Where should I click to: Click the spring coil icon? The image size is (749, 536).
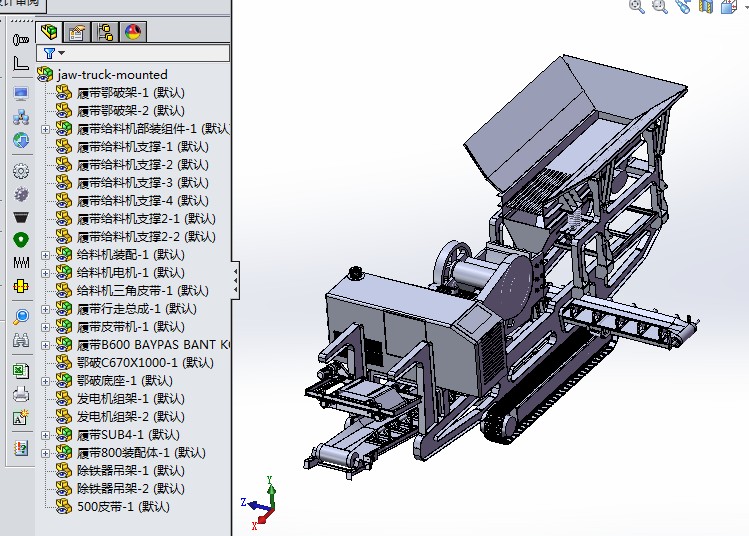pyautogui.click(x=21, y=262)
